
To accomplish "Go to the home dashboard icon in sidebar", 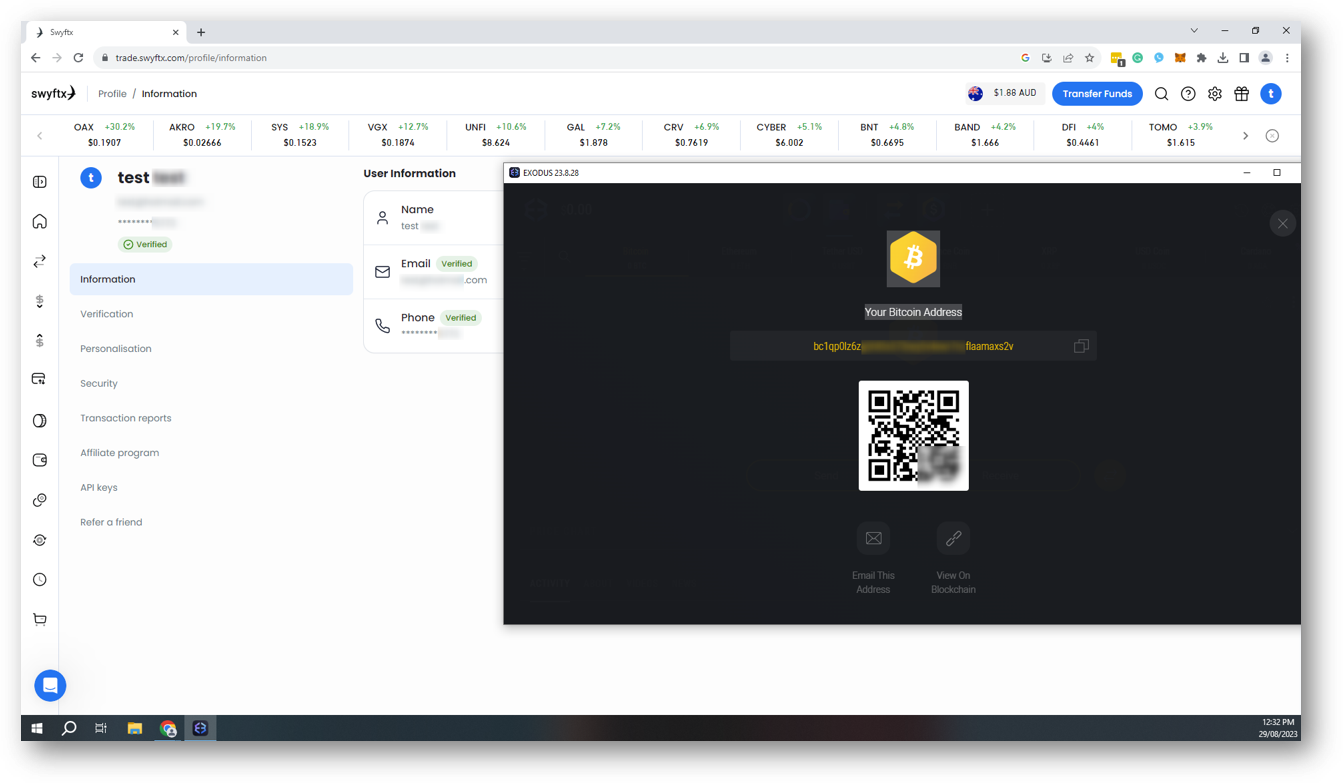I will [40, 221].
